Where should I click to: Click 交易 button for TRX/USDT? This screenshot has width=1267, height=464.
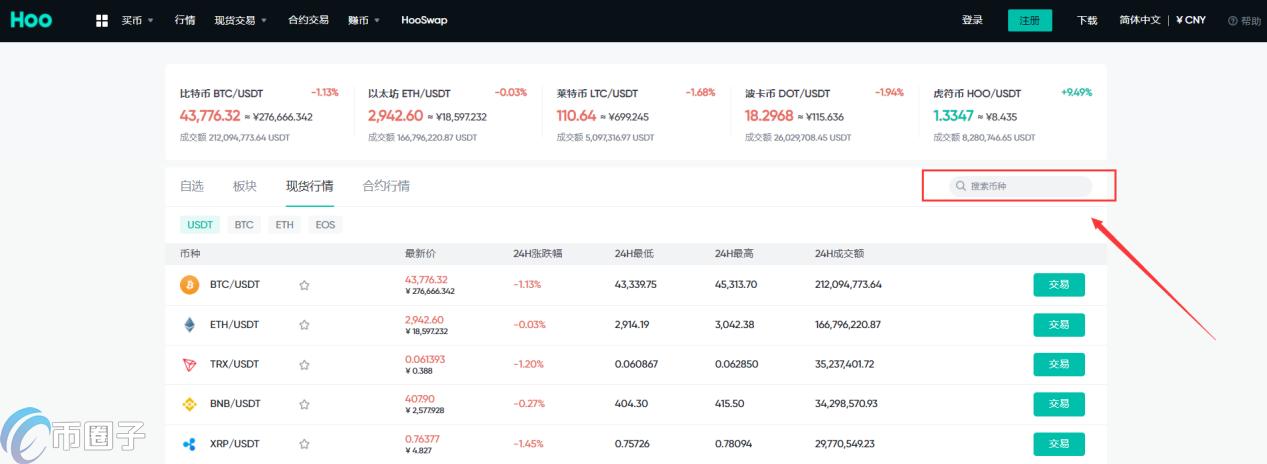point(1059,364)
